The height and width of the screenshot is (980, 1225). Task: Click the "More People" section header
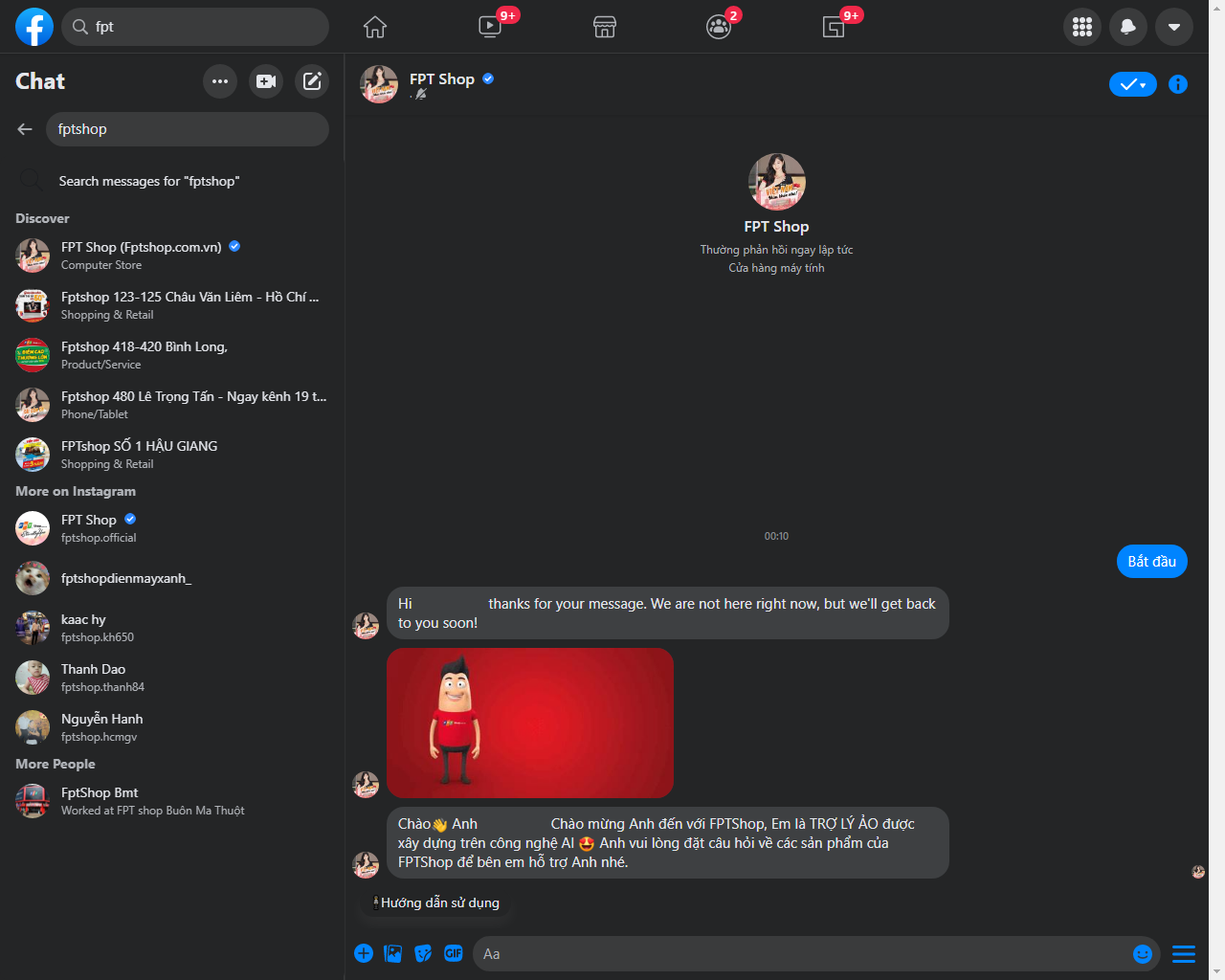(x=56, y=764)
